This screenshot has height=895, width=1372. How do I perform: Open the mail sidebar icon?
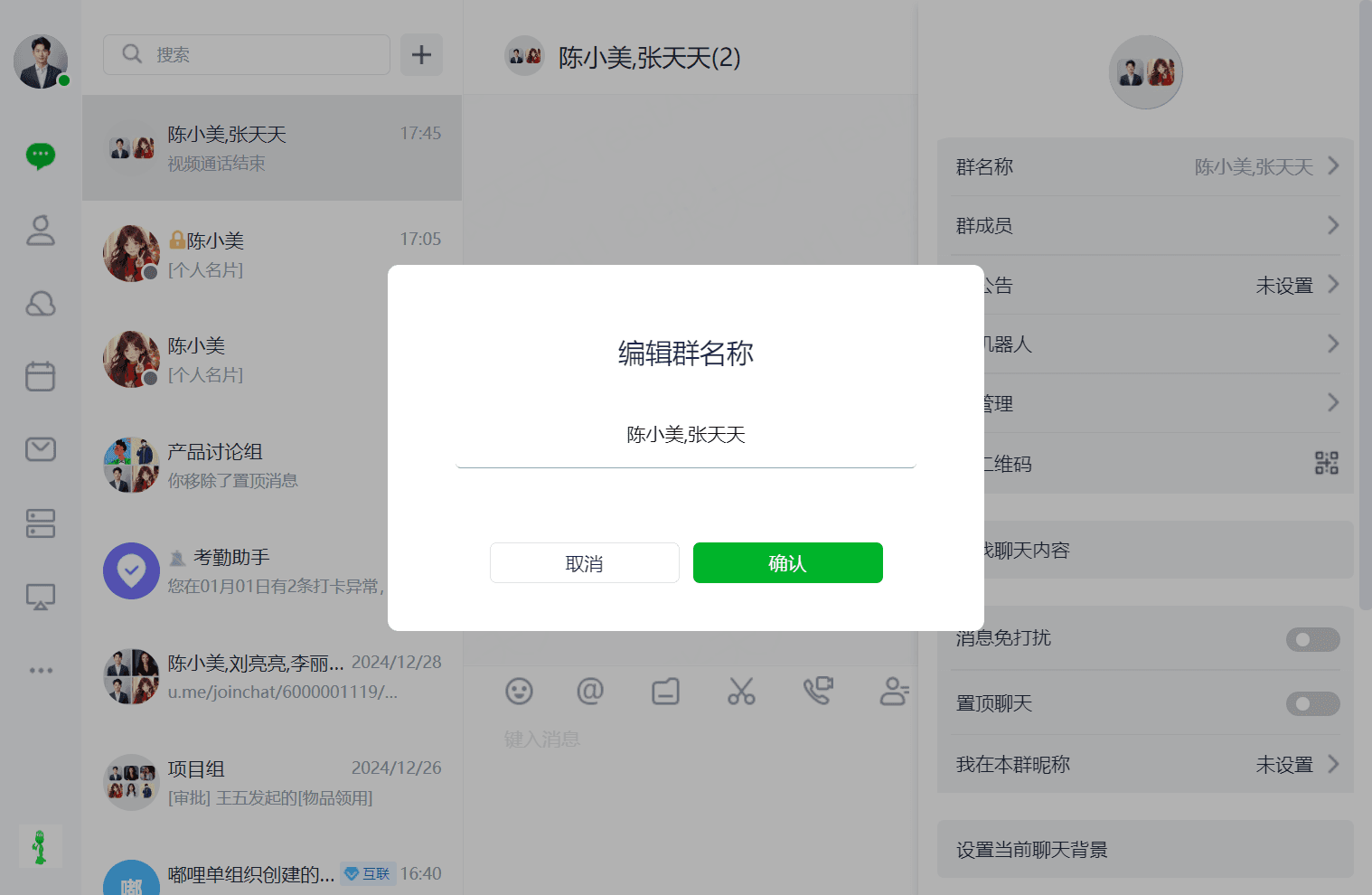click(41, 449)
